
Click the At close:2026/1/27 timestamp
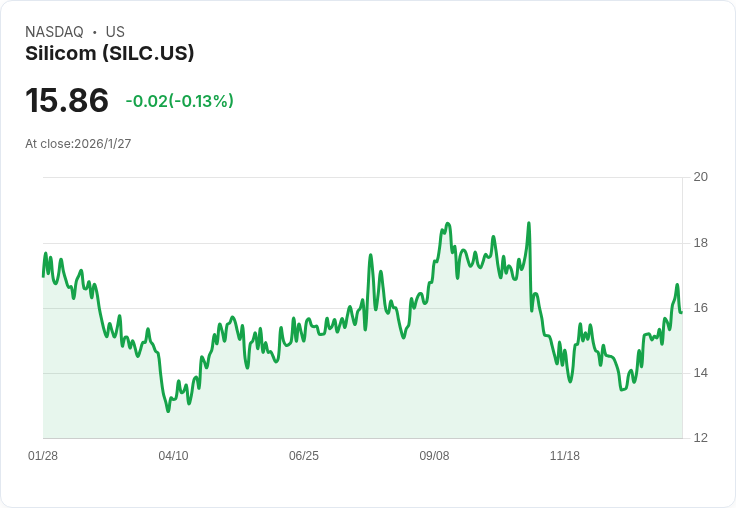click(78, 144)
